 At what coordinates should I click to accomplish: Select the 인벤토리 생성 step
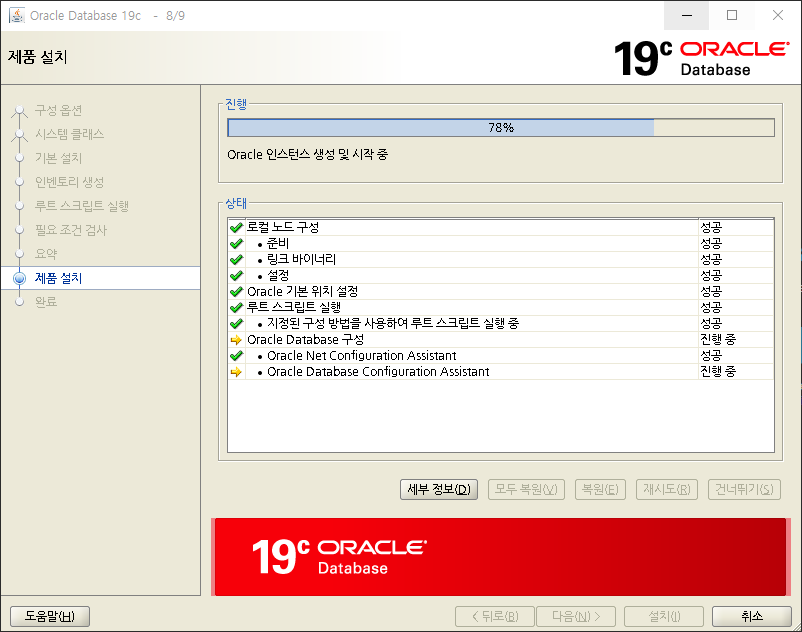tap(70, 182)
